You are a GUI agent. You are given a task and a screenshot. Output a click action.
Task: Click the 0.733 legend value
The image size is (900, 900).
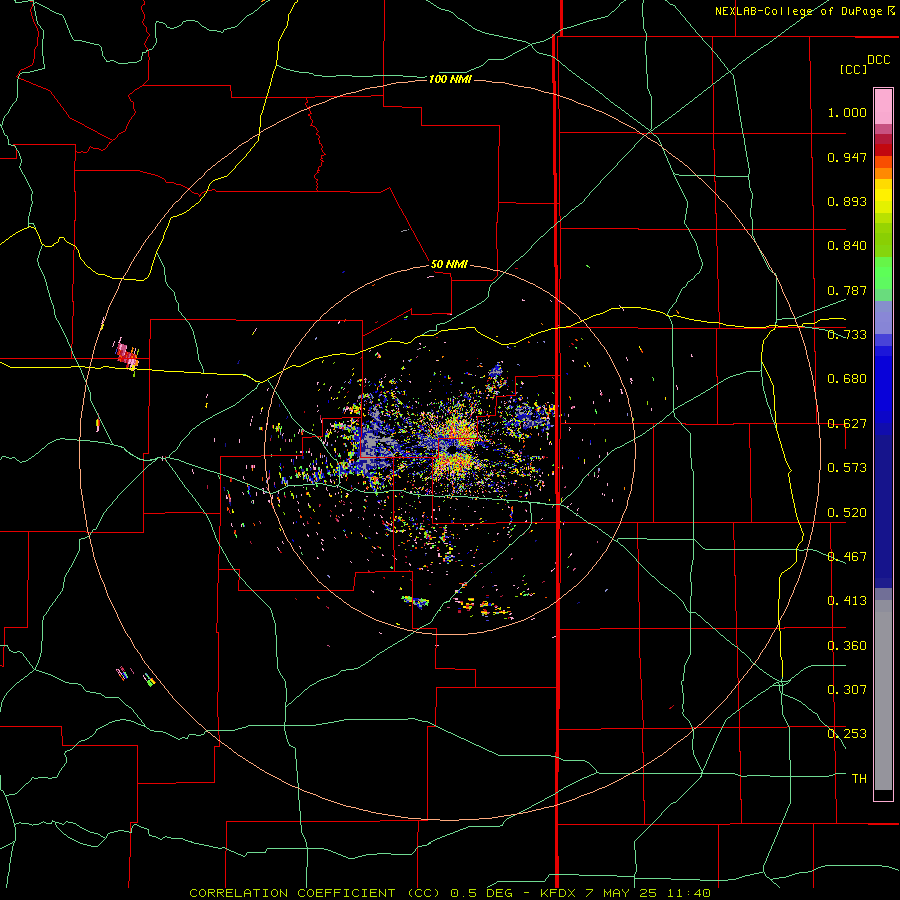847,335
